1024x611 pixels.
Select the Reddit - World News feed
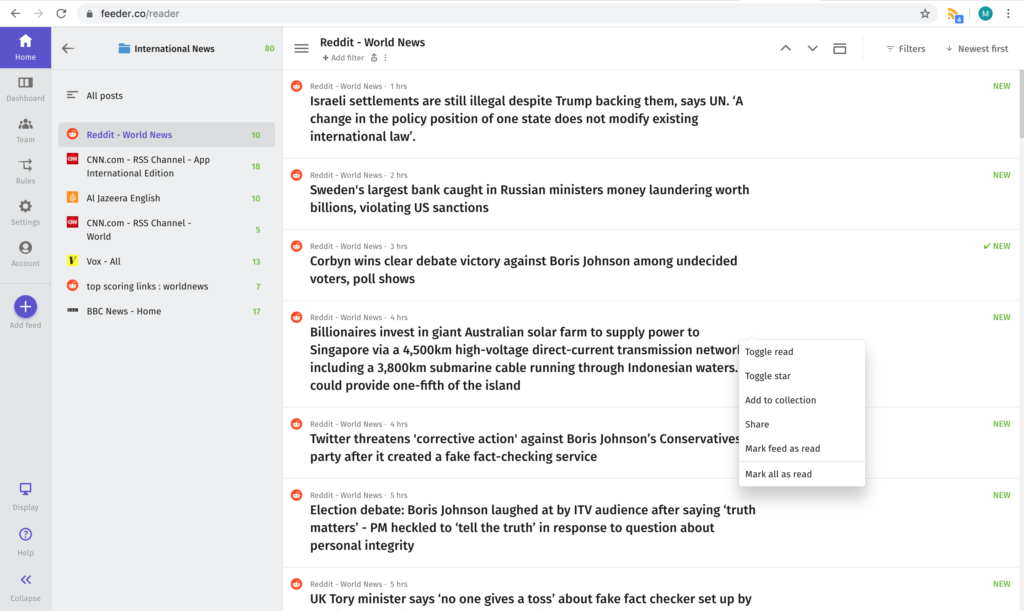pyautogui.click(x=167, y=134)
